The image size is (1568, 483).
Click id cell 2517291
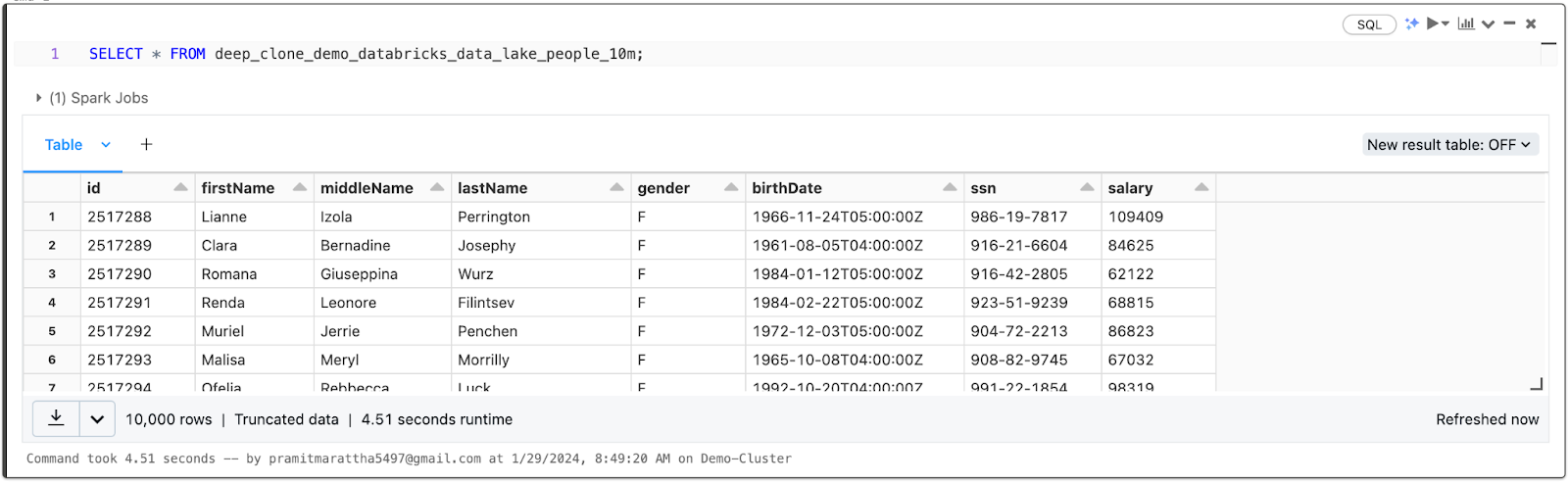pyautogui.click(x=138, y=303)
